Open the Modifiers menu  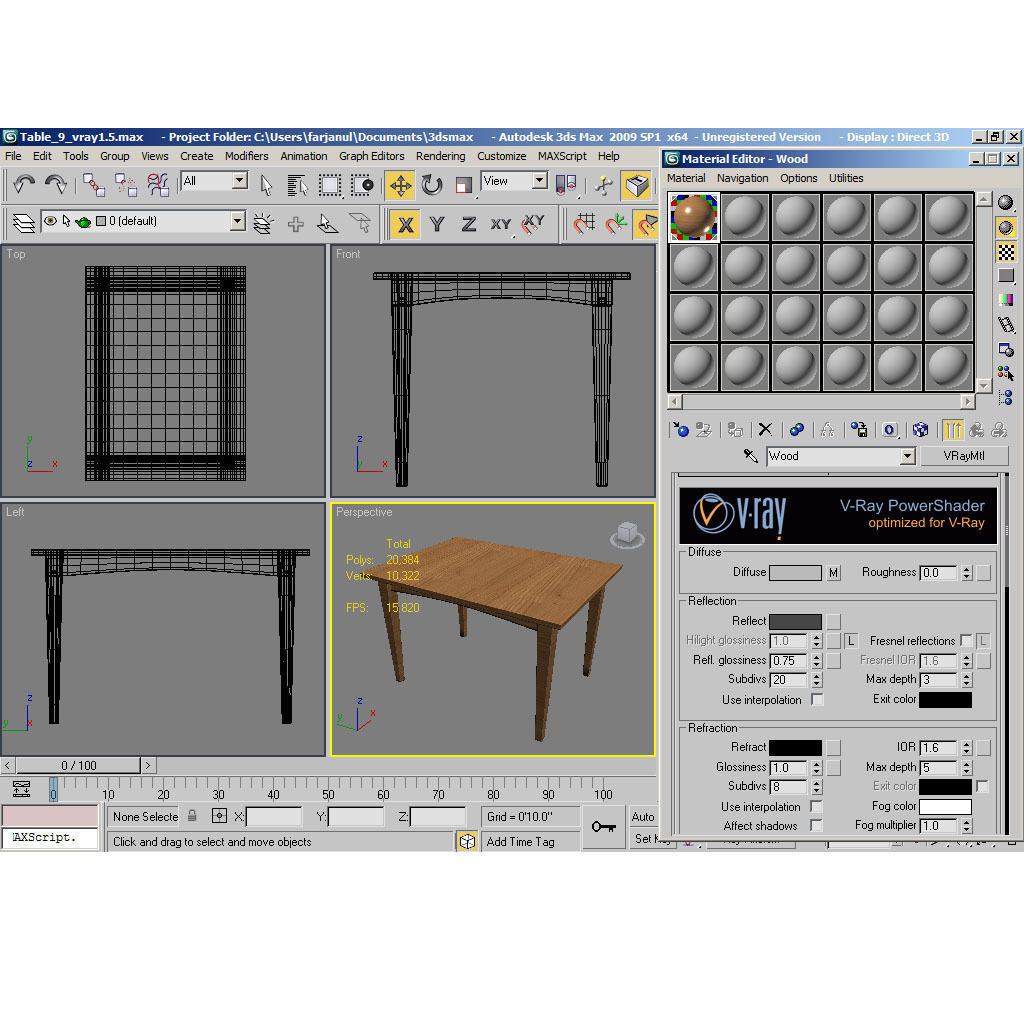click(246, 156)
